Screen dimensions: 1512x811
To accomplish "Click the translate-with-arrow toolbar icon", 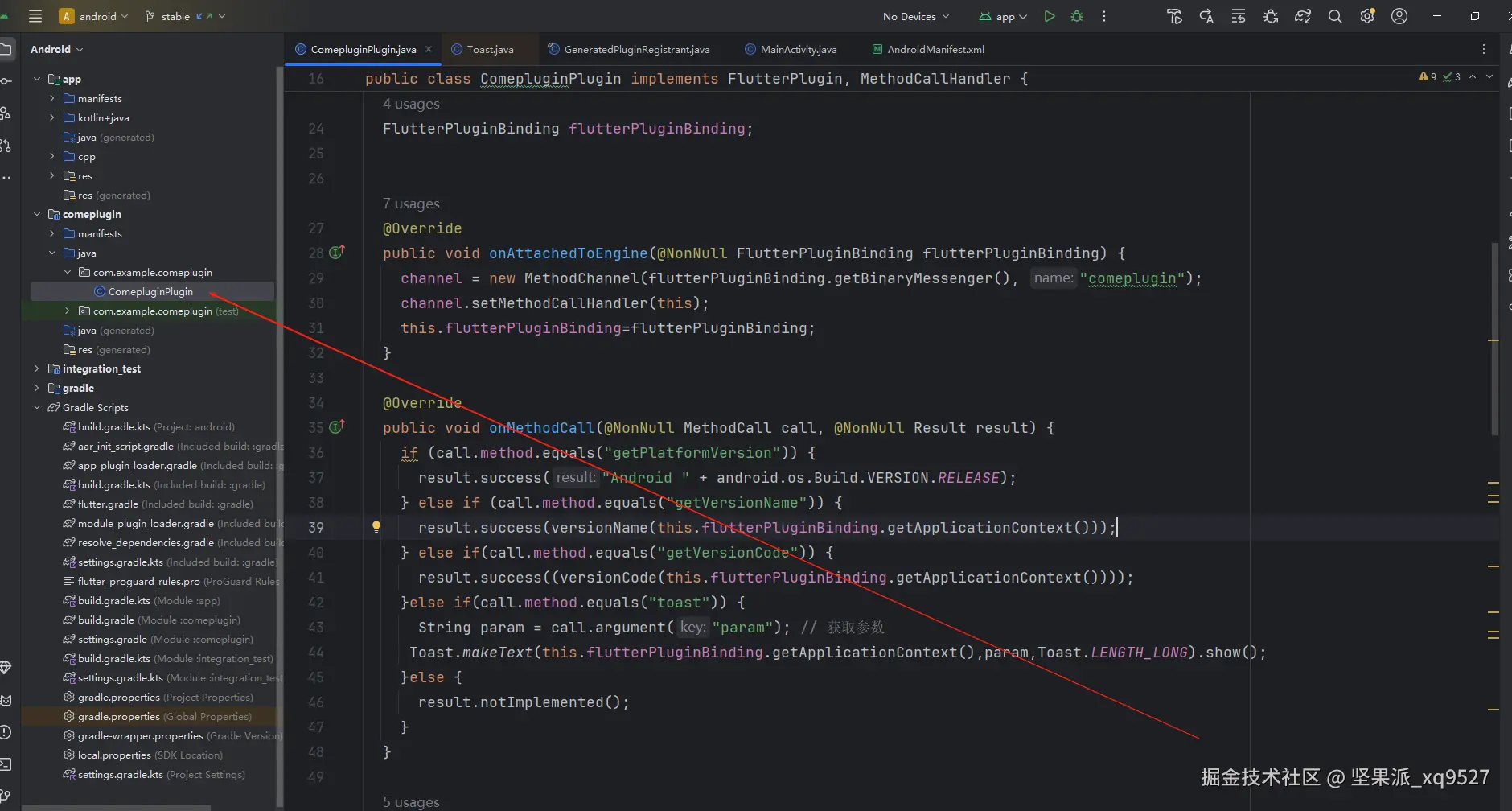I will [1206, 16].
